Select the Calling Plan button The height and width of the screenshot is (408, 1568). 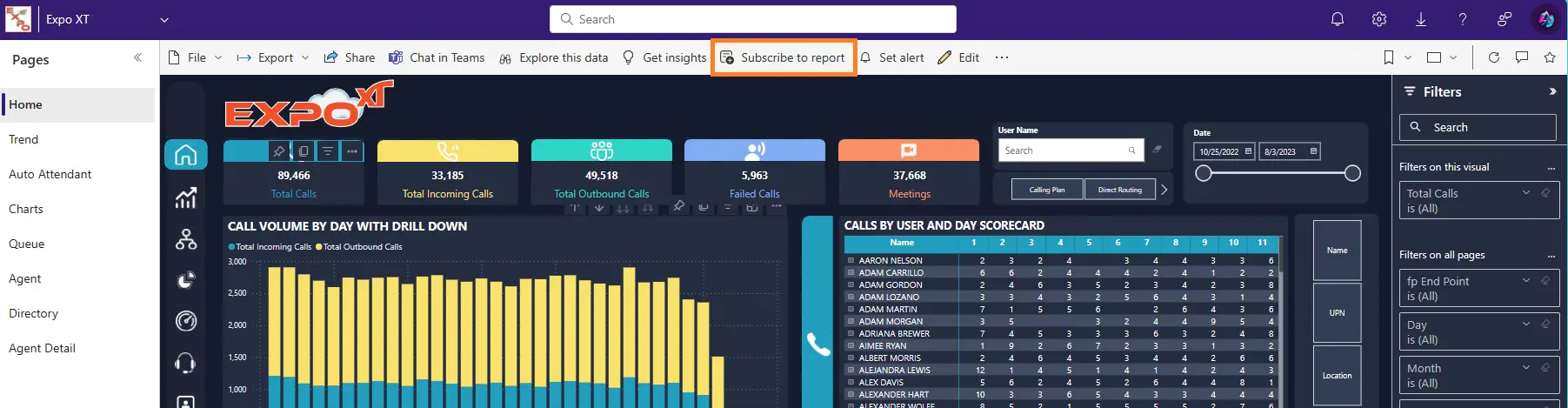[x=1047, y=190]
